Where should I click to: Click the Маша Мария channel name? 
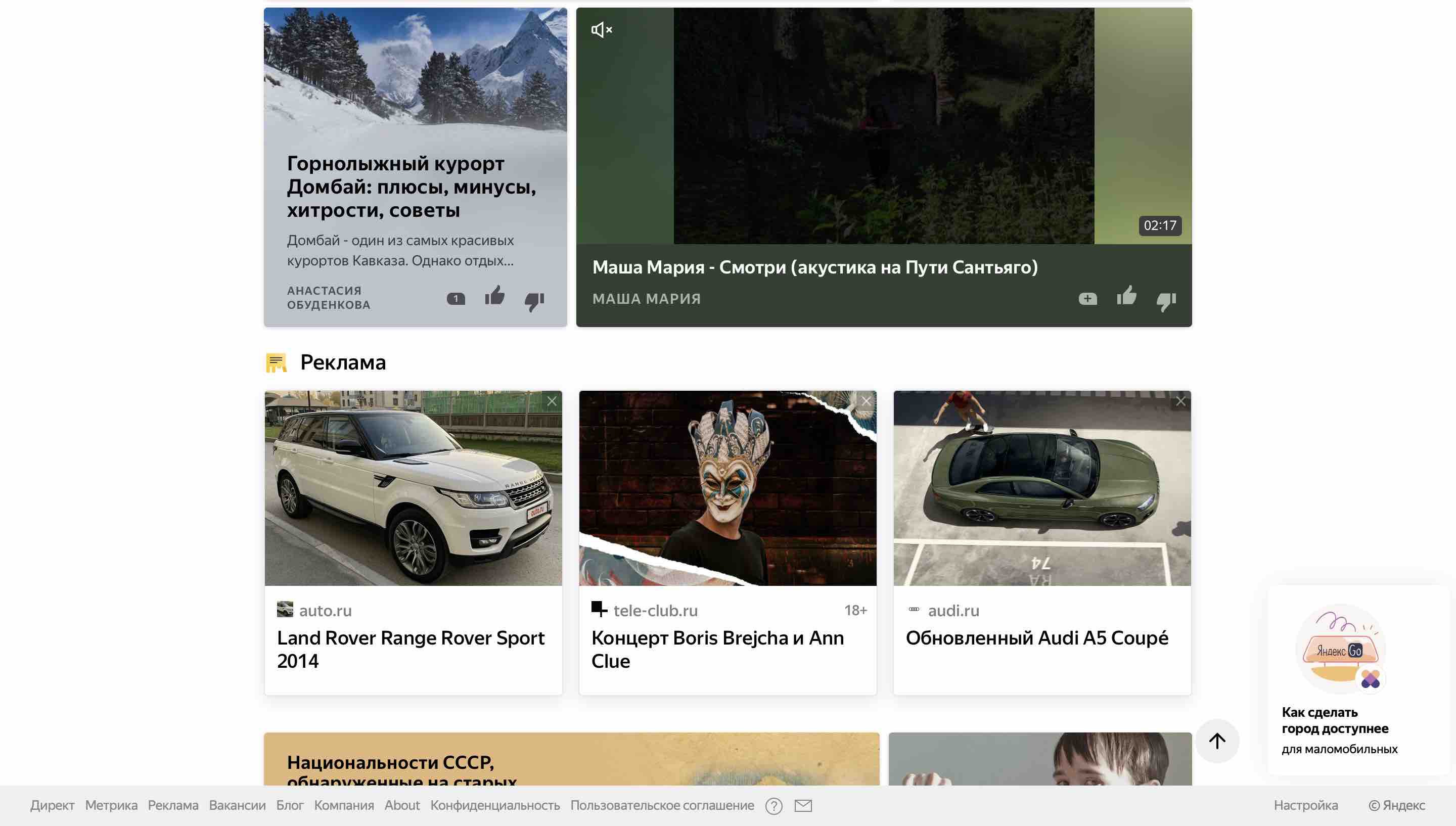647,299
